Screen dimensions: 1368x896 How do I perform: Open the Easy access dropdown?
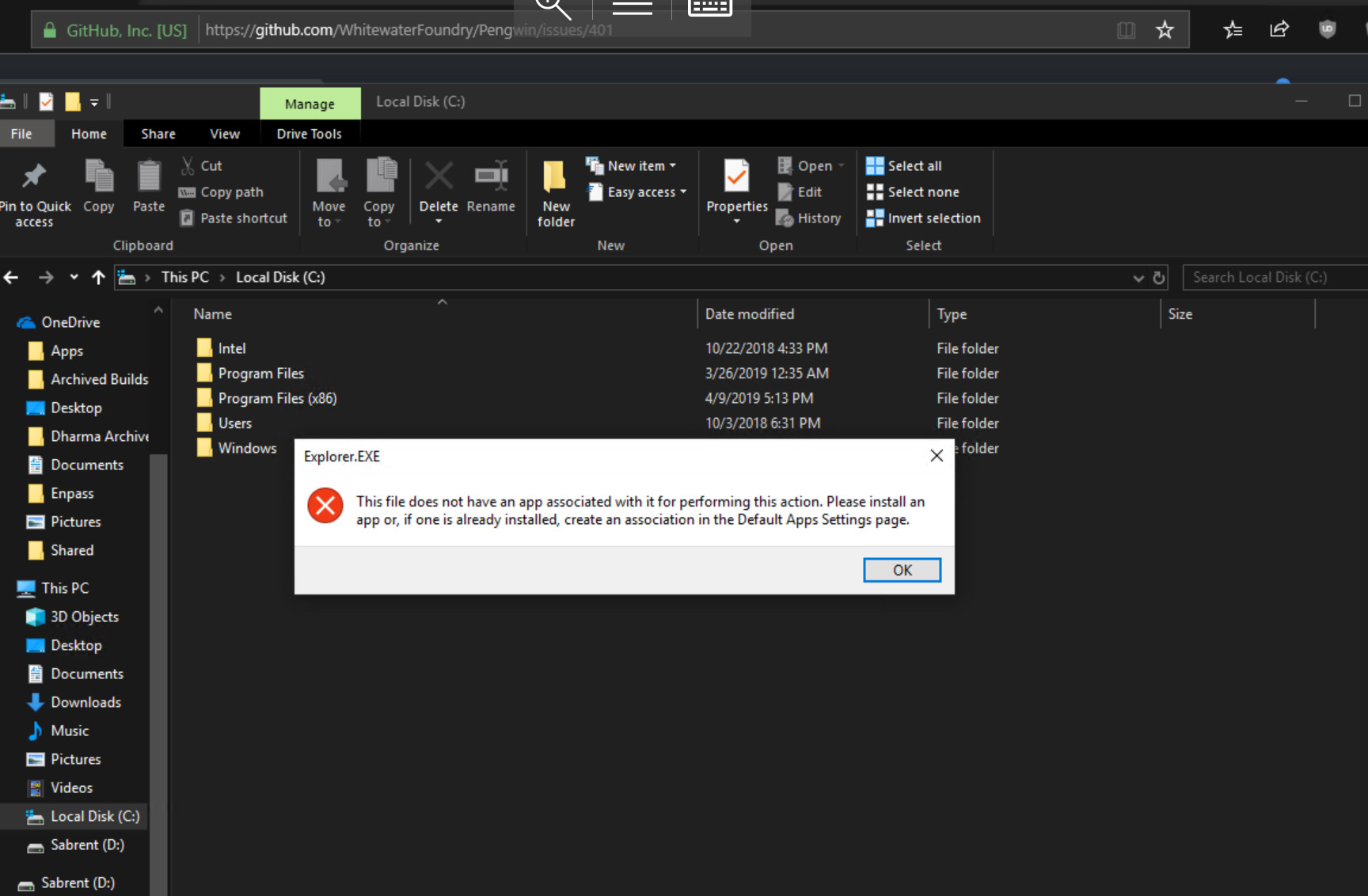click(636, 192)
